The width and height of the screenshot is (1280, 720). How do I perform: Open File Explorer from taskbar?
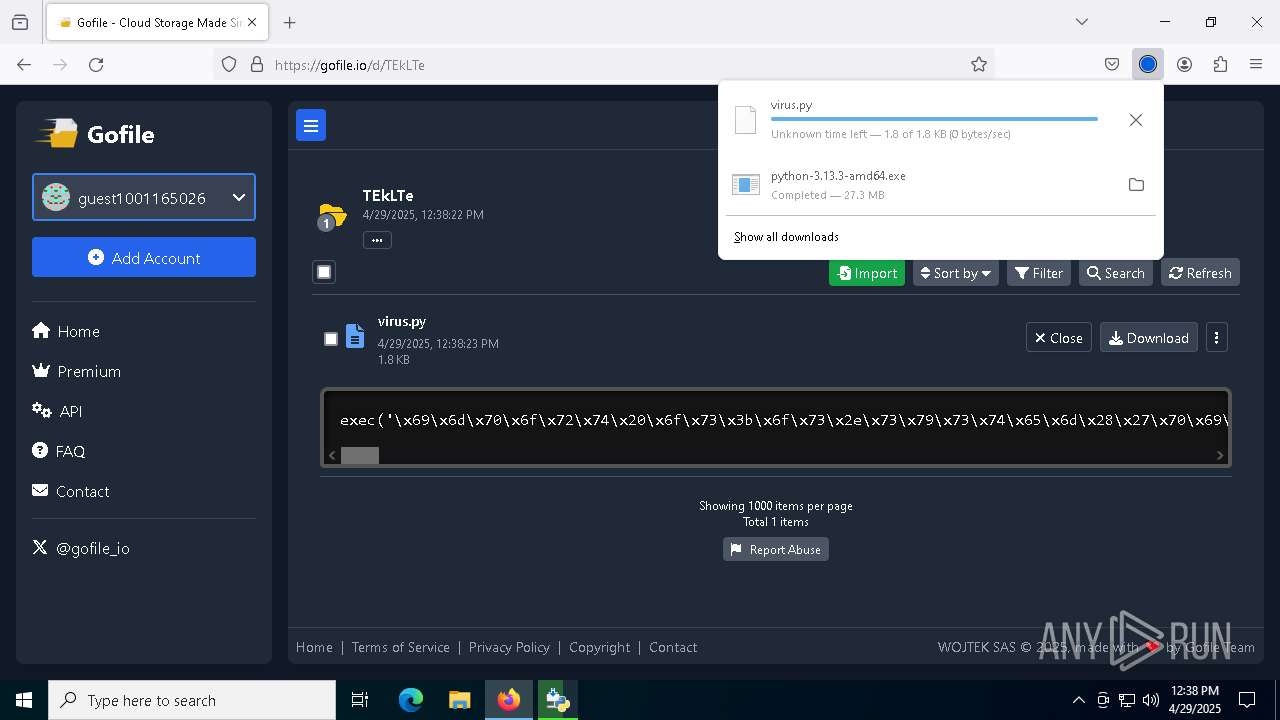[459, 700]
